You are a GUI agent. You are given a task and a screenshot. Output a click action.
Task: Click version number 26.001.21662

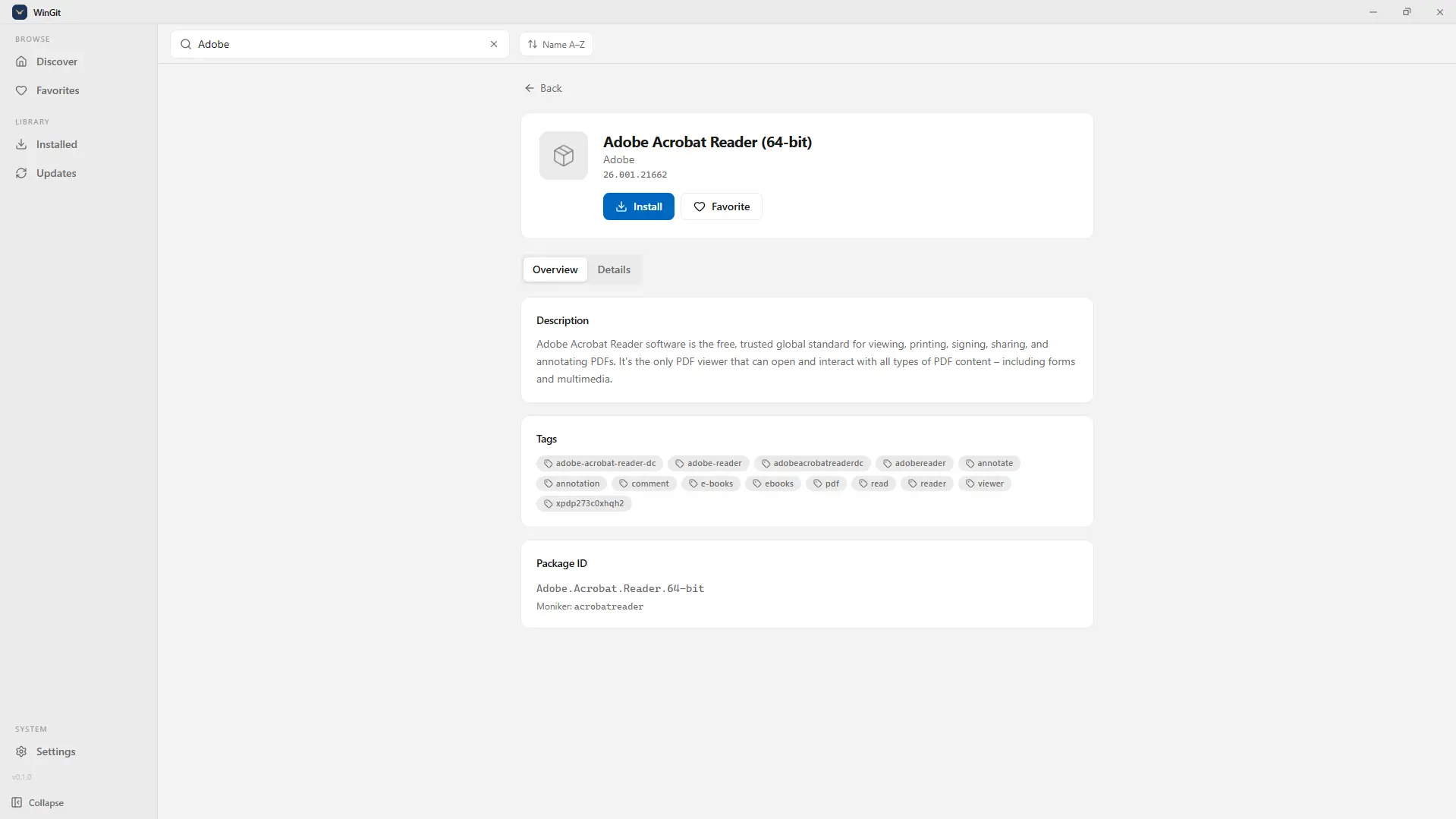point(635,175)
